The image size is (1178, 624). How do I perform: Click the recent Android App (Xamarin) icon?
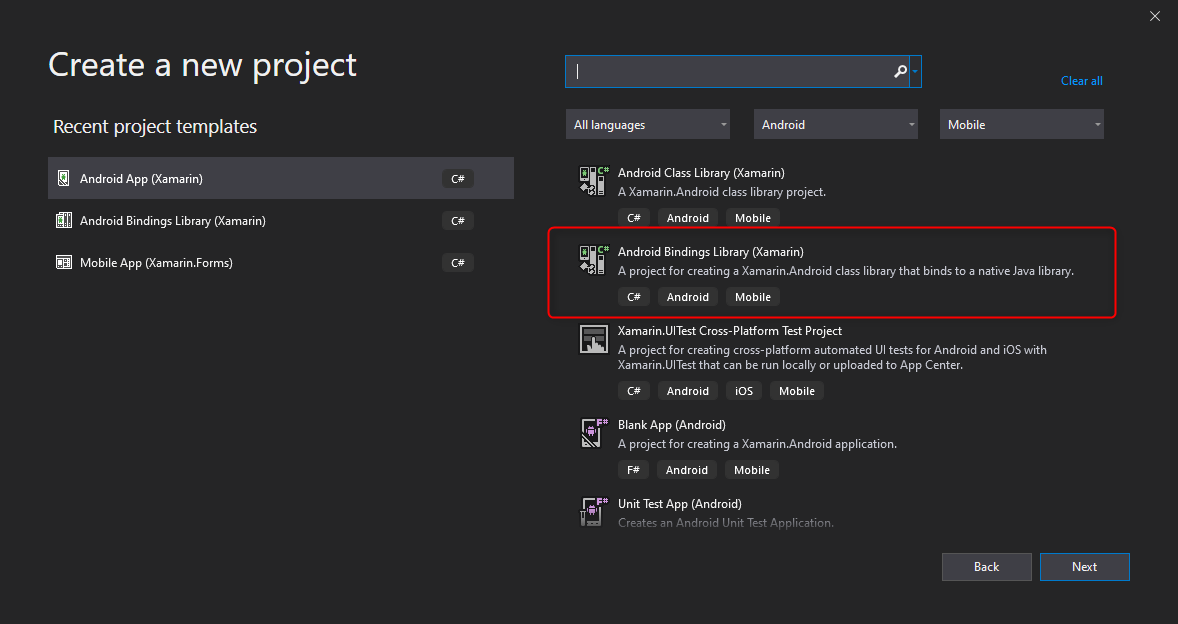[64, 179]
